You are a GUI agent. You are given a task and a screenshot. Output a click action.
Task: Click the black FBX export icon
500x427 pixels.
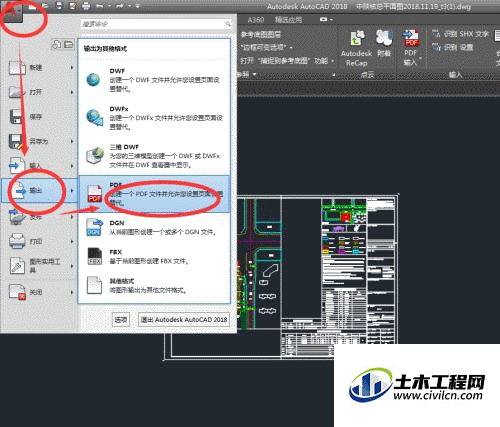click(95, 256)
